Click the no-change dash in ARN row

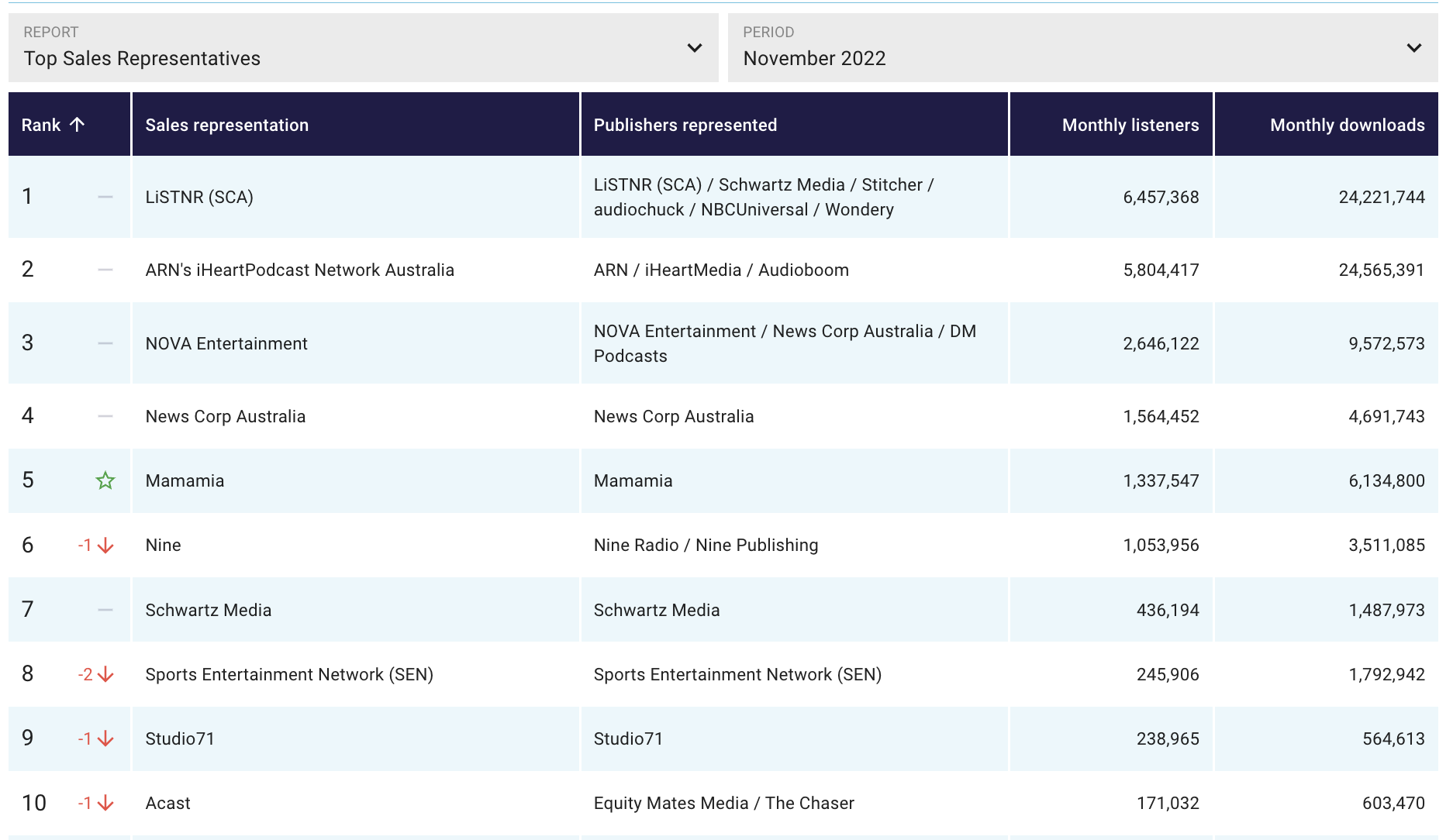tap(105, 270)
